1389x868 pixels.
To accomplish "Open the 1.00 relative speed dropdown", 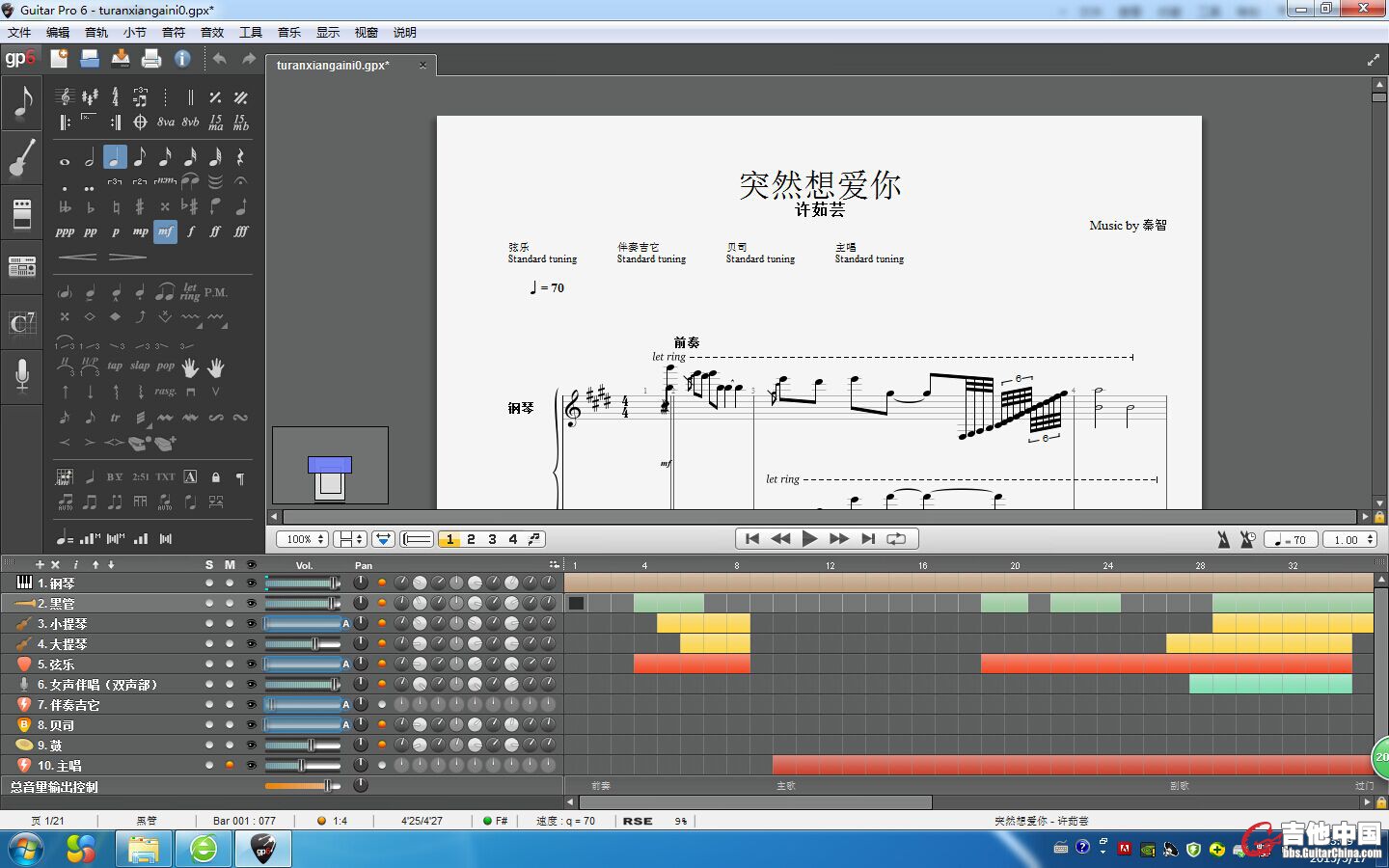I will [1349, 540].
